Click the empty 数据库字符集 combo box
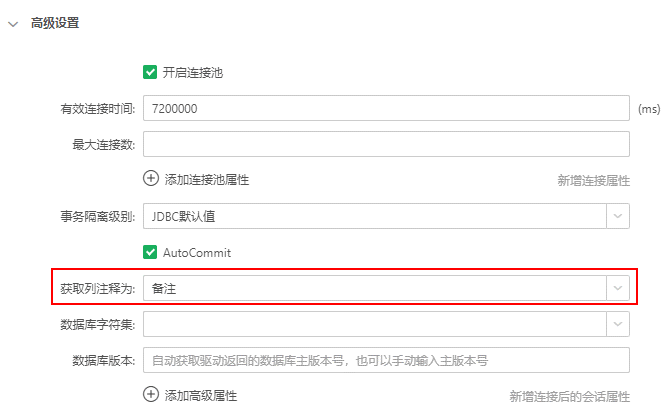The width and height of the screenshot is (670, 411). [x=374, y=324]
